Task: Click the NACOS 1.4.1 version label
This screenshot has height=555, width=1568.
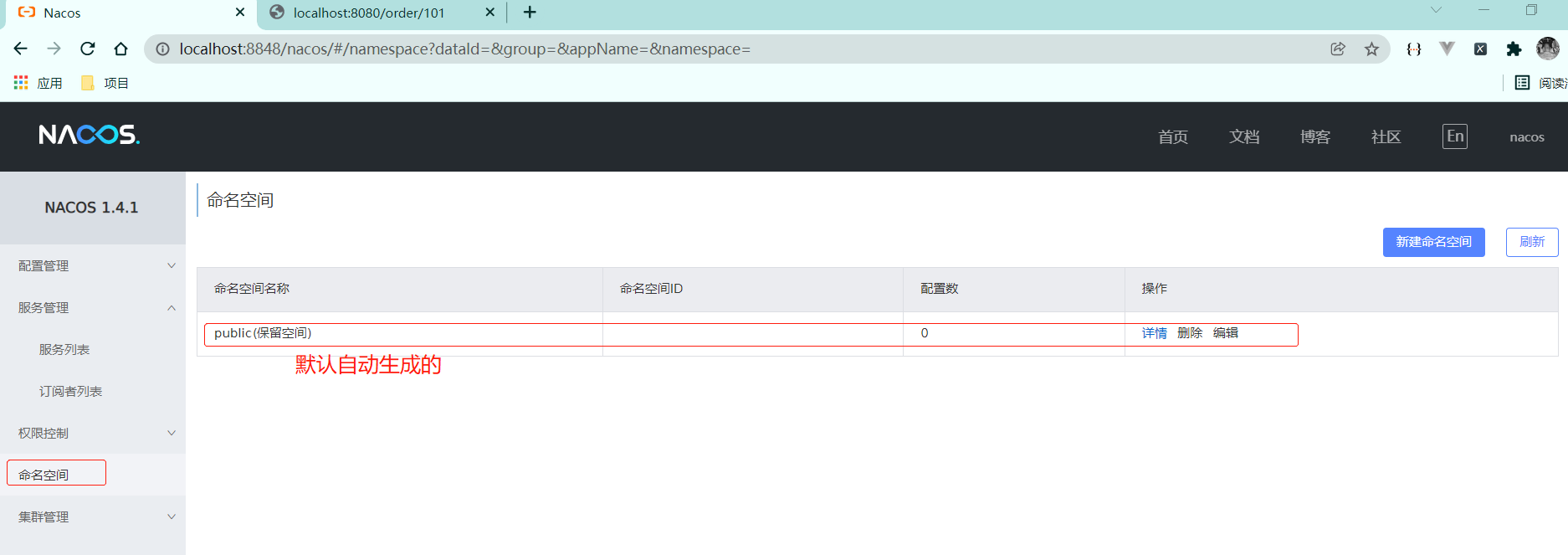Action: point(92,208)
